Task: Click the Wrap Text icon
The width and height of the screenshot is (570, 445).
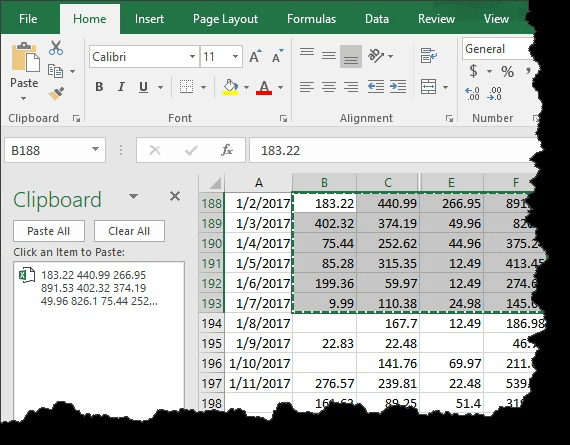Action: click(429, 56)
